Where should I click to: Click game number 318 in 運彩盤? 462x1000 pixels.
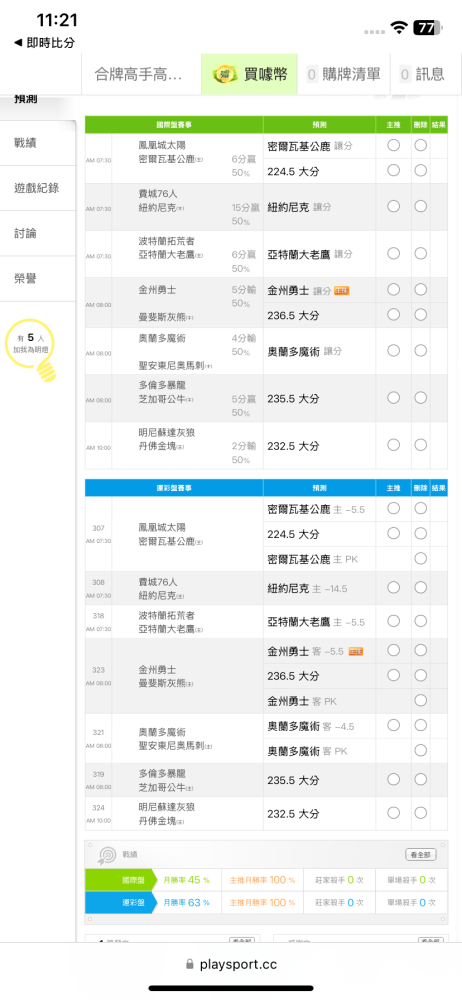98,615
